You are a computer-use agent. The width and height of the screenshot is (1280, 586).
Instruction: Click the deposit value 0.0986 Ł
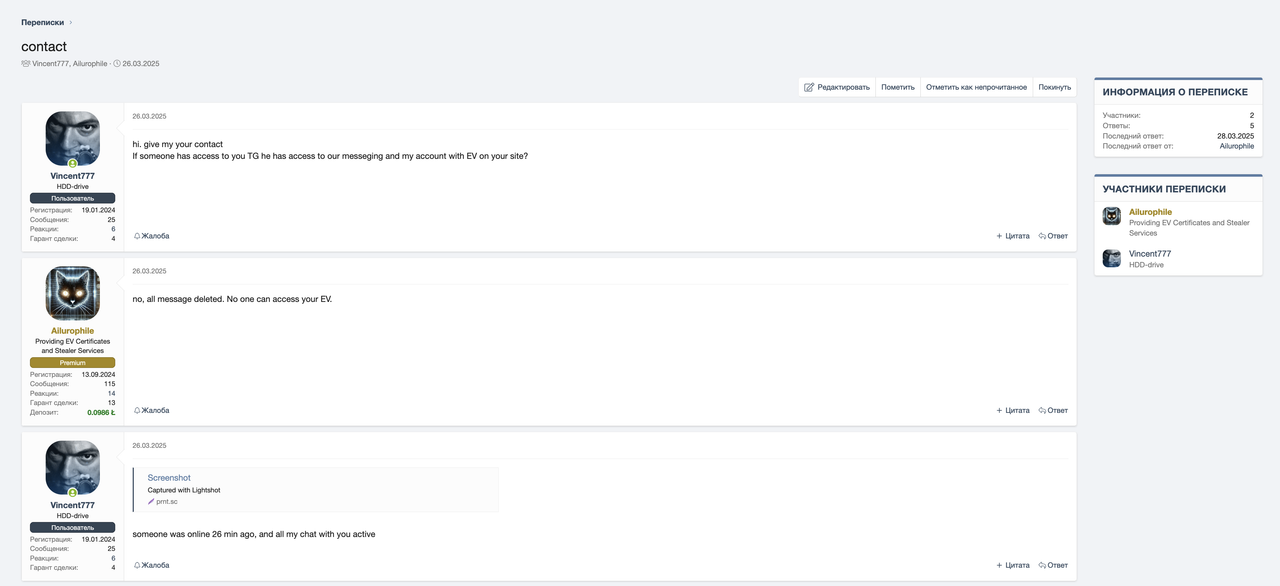click(101, 412)
